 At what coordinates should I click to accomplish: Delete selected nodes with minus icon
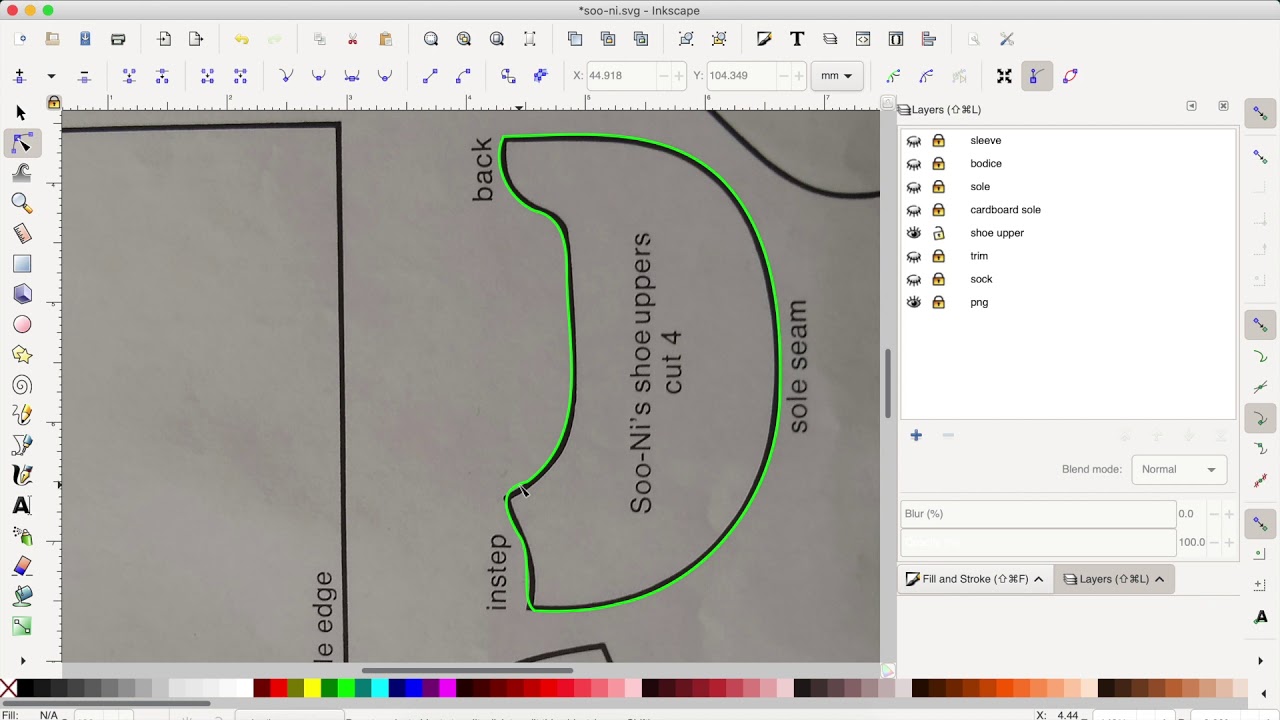coord(84,76)
